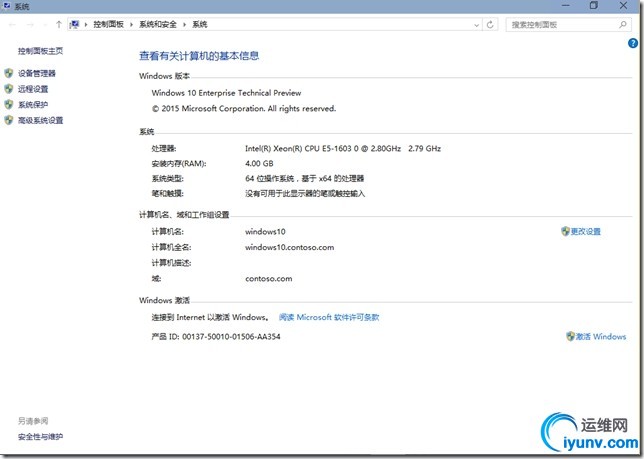Click the help question mark icon
Viewport: 644px width, 459px height.
633,43
